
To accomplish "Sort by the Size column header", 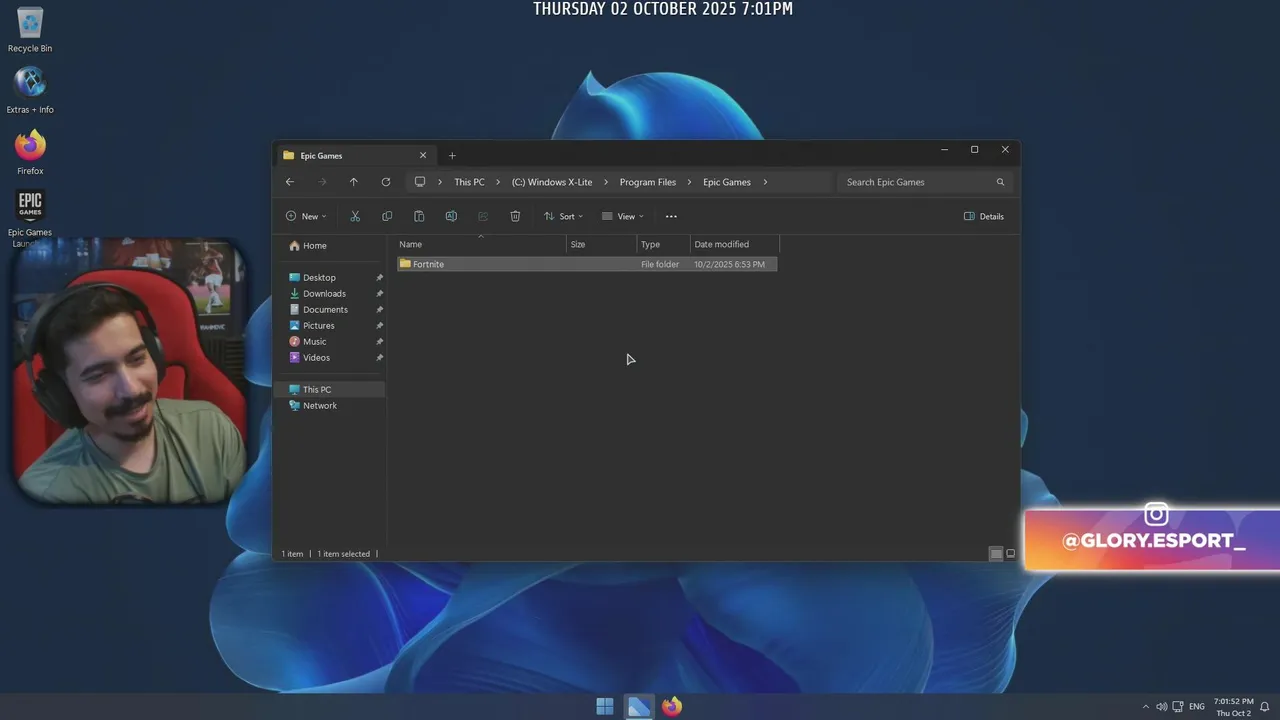I will tap(601, 244).
